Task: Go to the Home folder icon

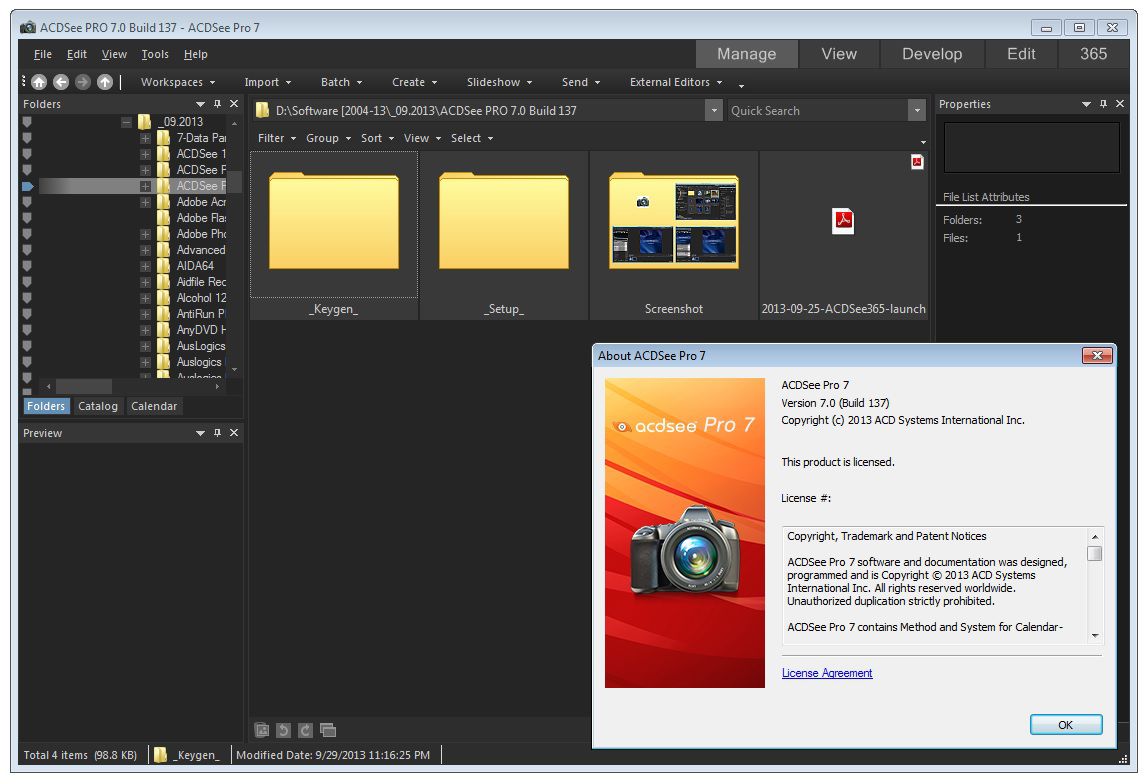Action: [x=39, y=82]
